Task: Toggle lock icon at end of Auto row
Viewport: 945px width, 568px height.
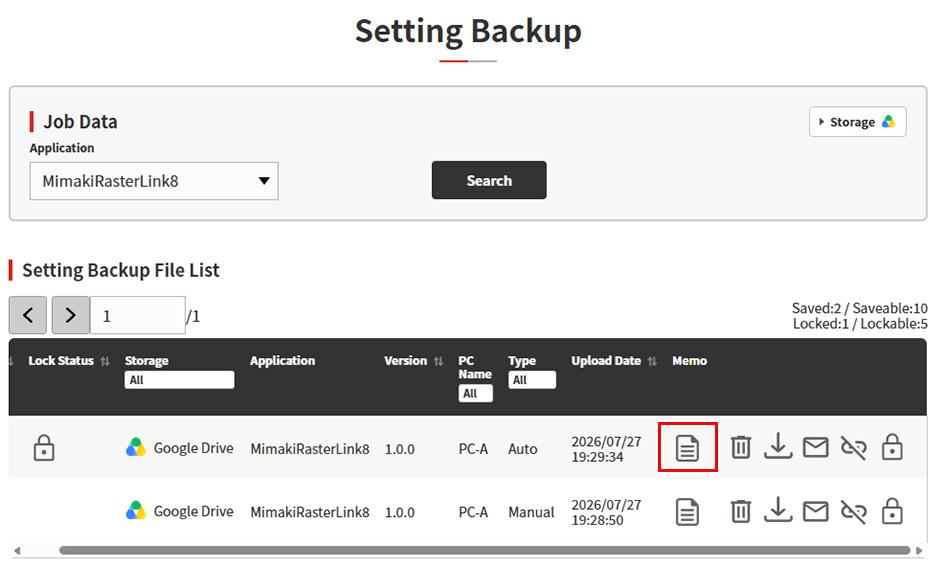Action: 892,447
